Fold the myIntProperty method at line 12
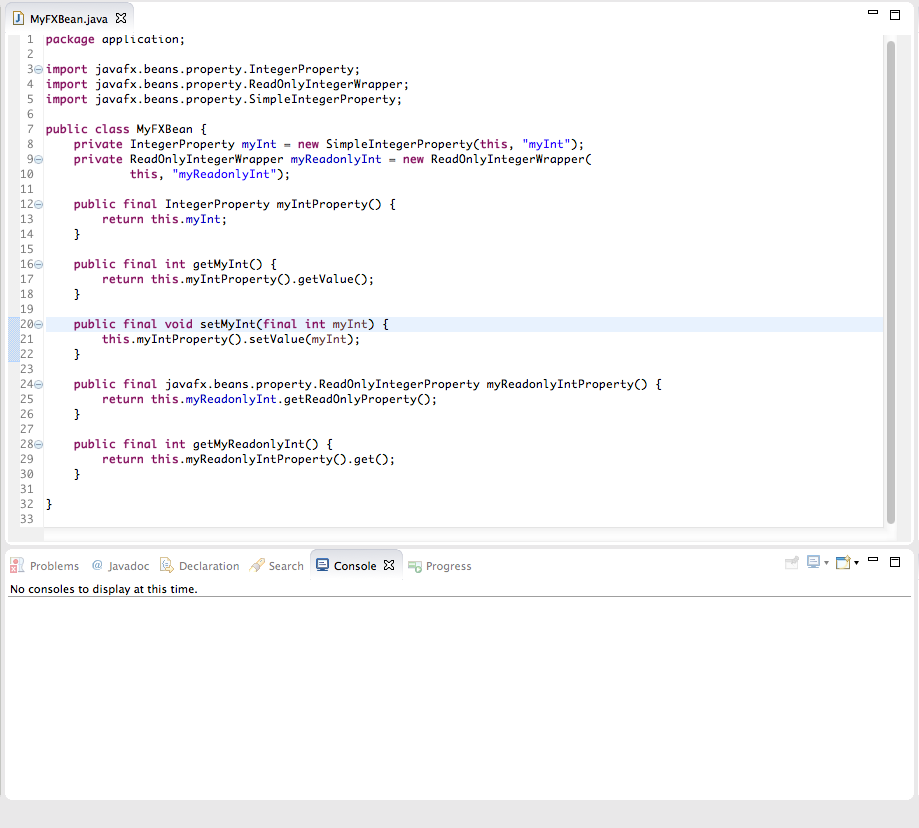The image size is (919, 828). 38,204
